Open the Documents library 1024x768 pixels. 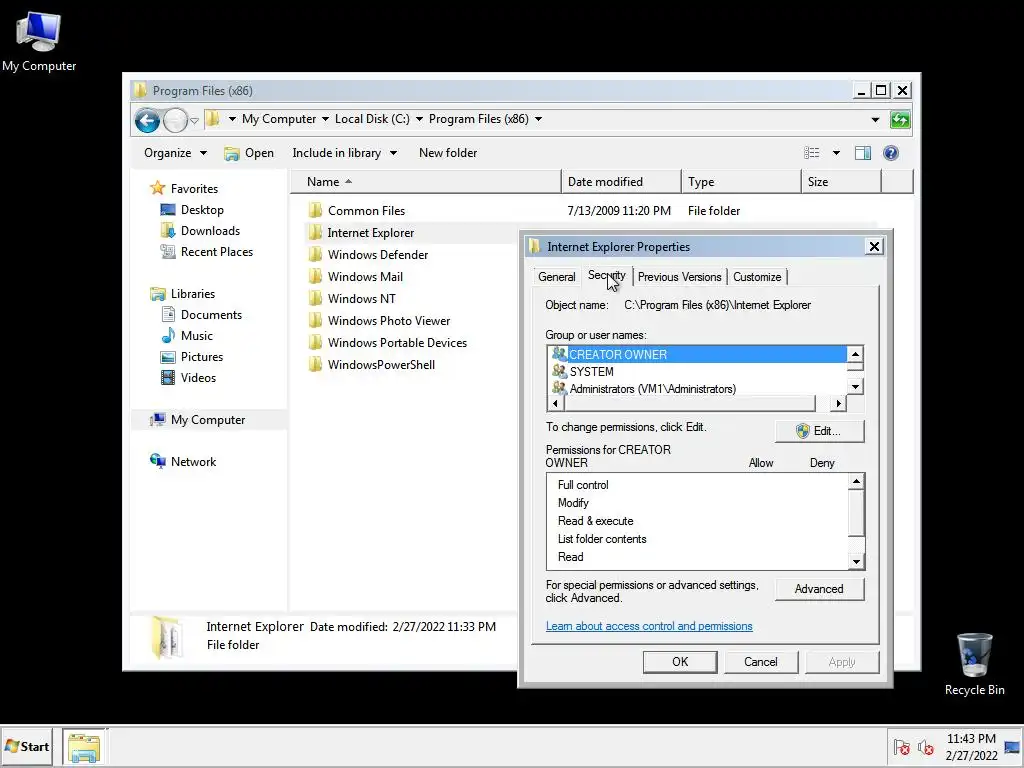(x=211, y=315)
